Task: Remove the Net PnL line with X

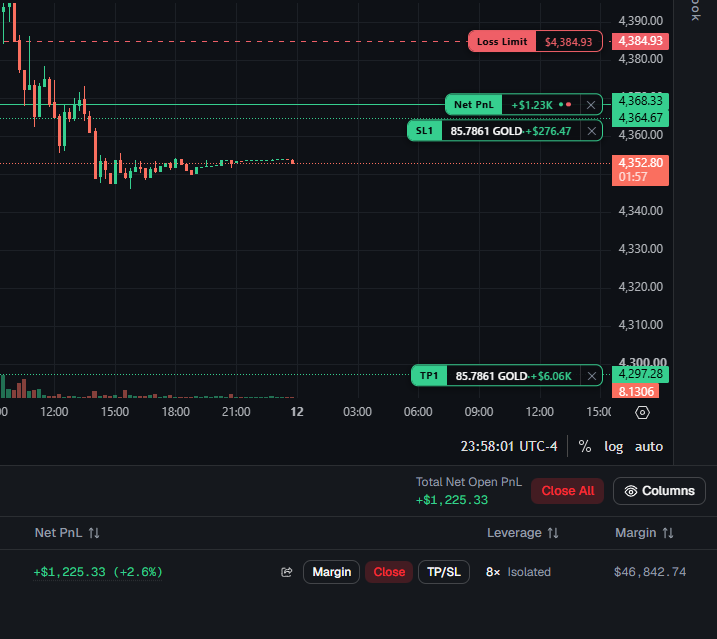Action: pyautogui.click(x=591, y=105)
